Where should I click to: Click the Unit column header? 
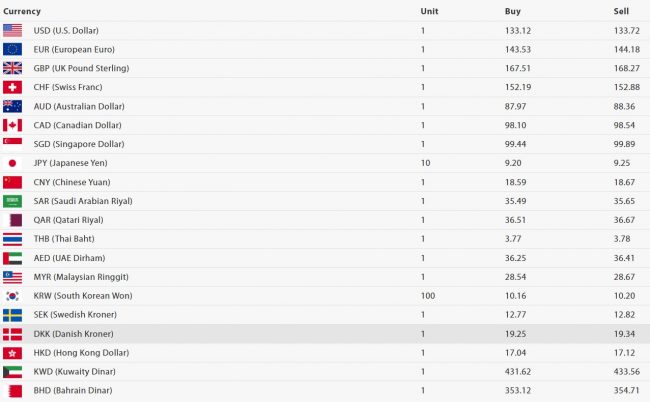[x=429, y=11]
